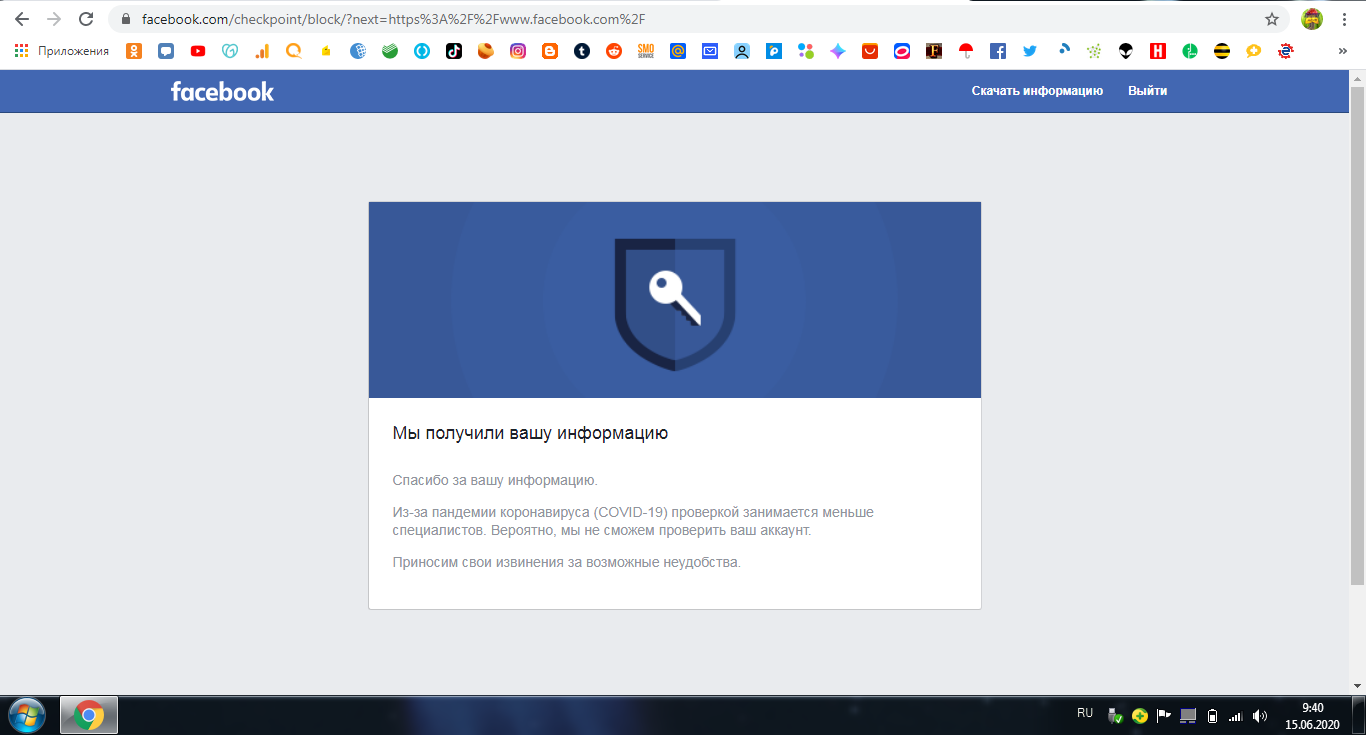Image resolution: width=1366 pixels, height=735 pixels.
Task: Click the heading Мы получили вашу информацию
Action: tap(530, 433)
